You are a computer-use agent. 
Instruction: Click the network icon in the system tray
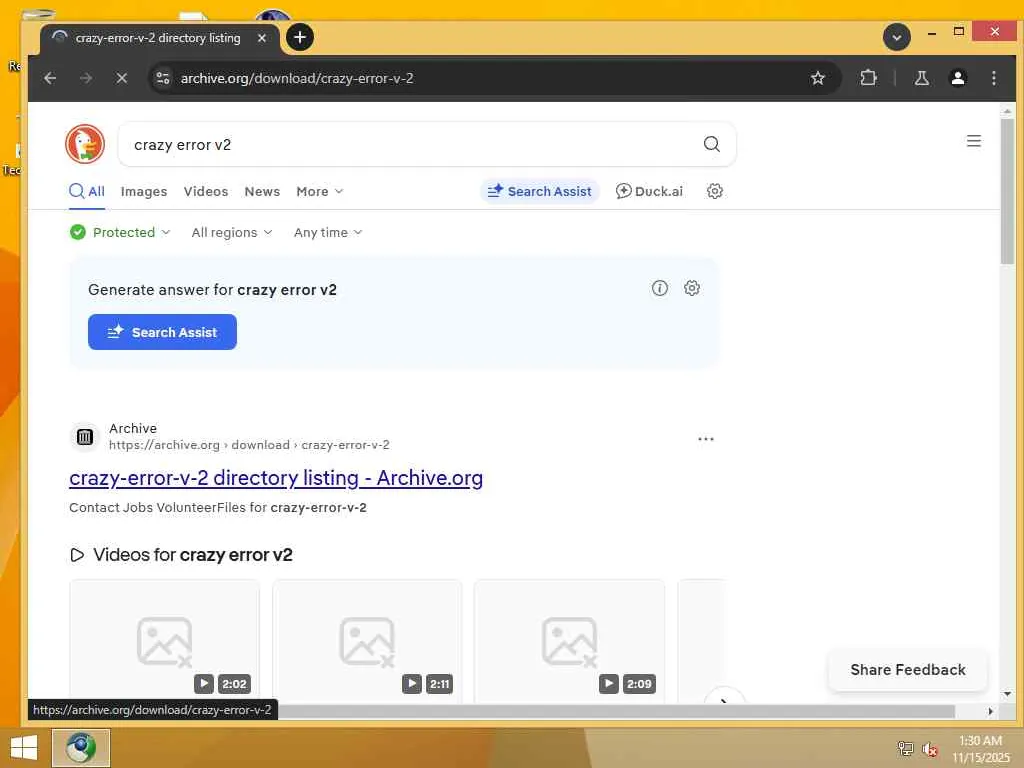(x=905, y=748)
